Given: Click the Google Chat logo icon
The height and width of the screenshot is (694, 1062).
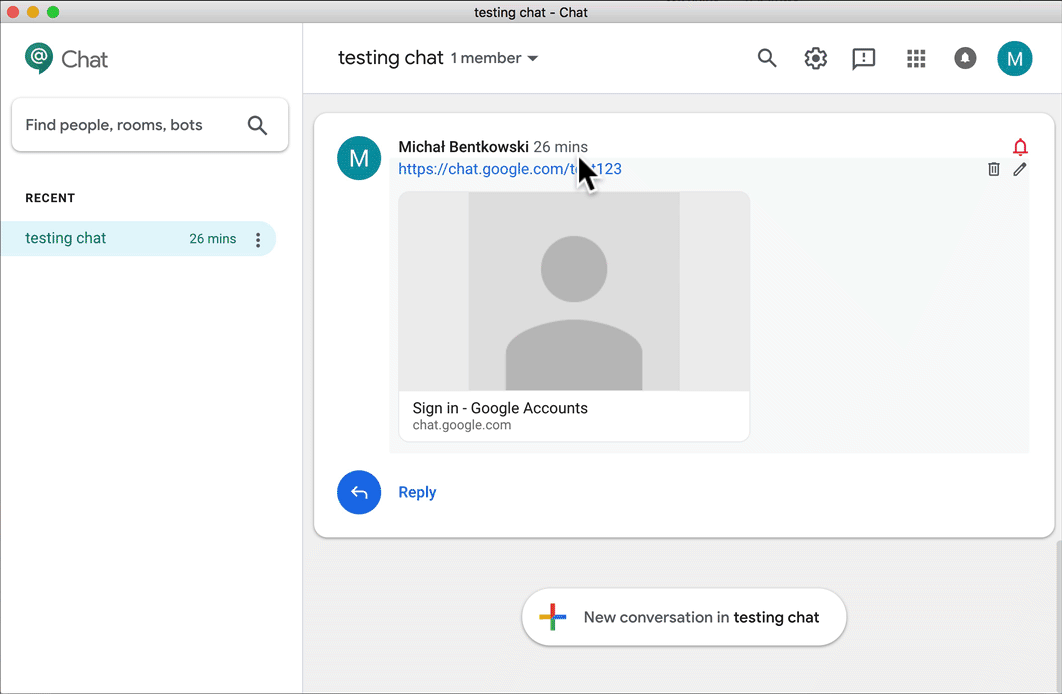Looking at the screenshot, I should click(x=39, y=58).
